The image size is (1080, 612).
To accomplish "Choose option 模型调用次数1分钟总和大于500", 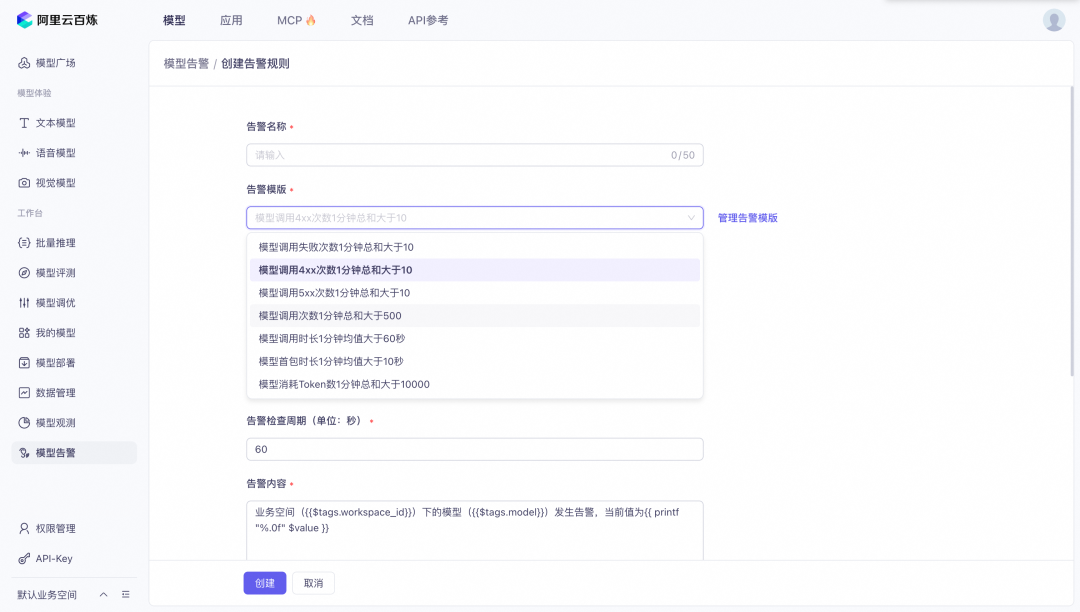I will (x=330, y=316).
